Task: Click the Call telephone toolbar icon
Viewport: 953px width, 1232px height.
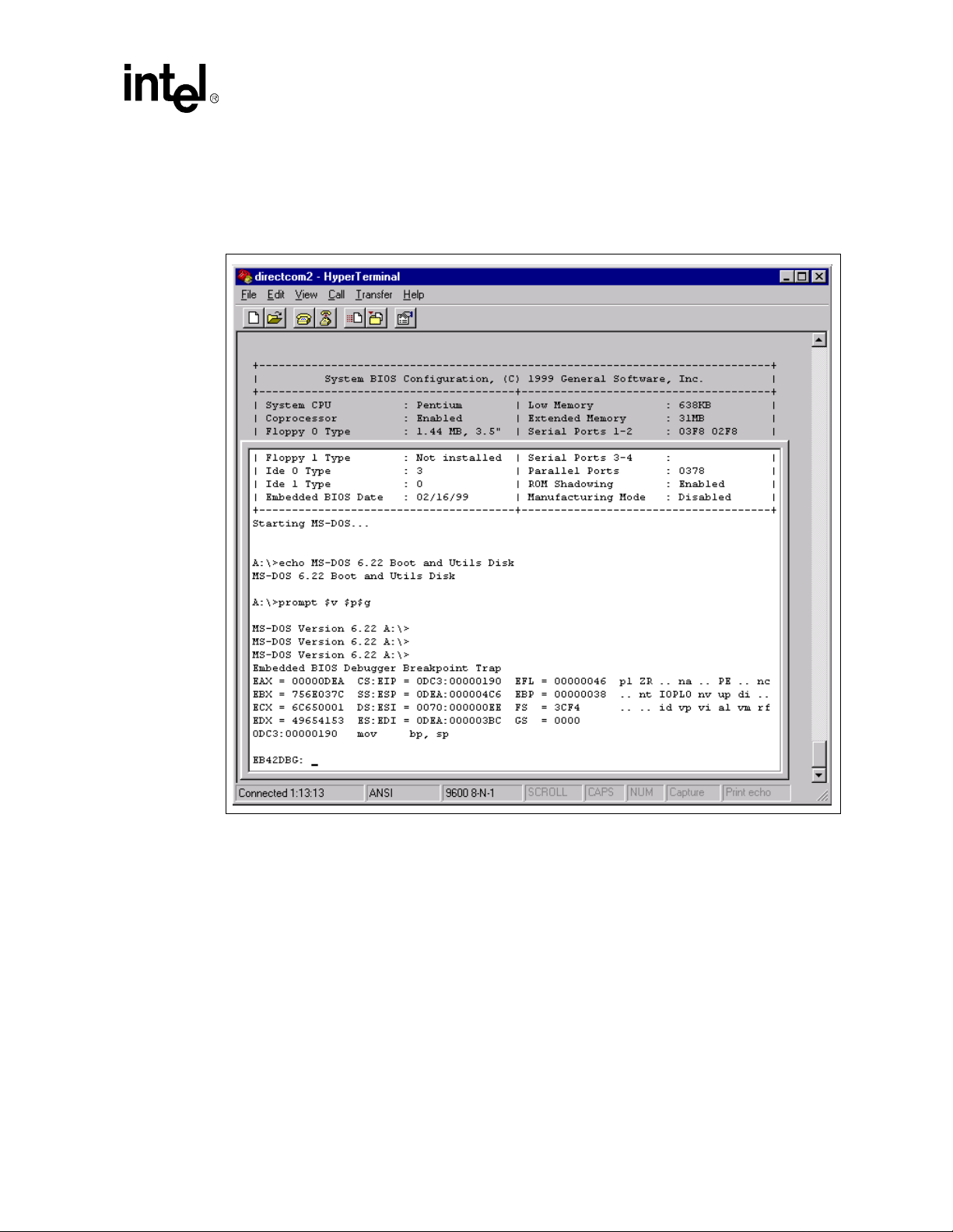Action: pos(303,318)
